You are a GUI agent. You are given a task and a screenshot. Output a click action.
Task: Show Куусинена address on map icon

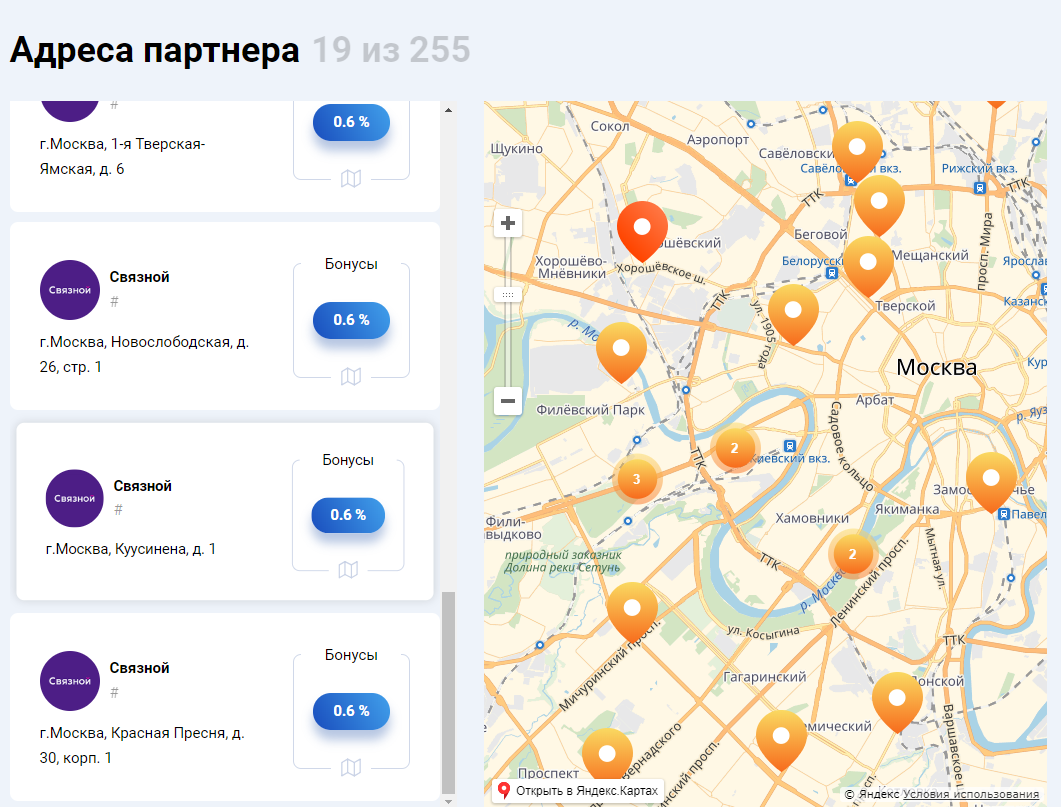click(x=348, y=570)
